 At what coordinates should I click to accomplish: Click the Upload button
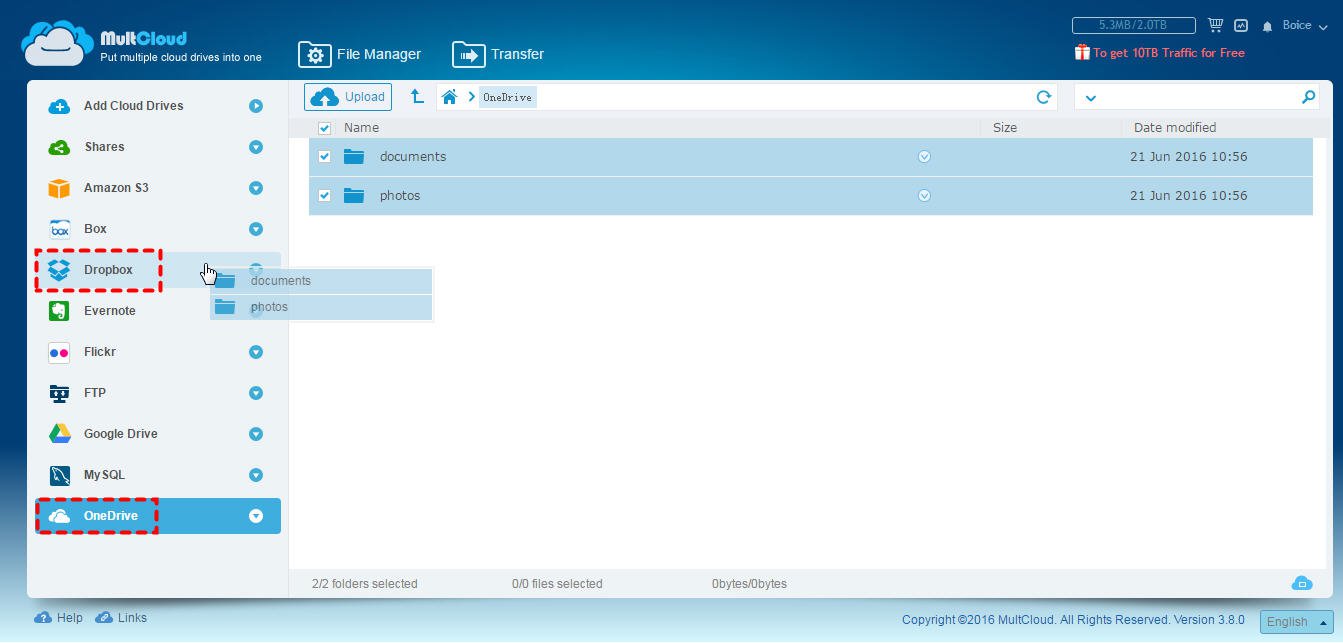coord(348,97)
